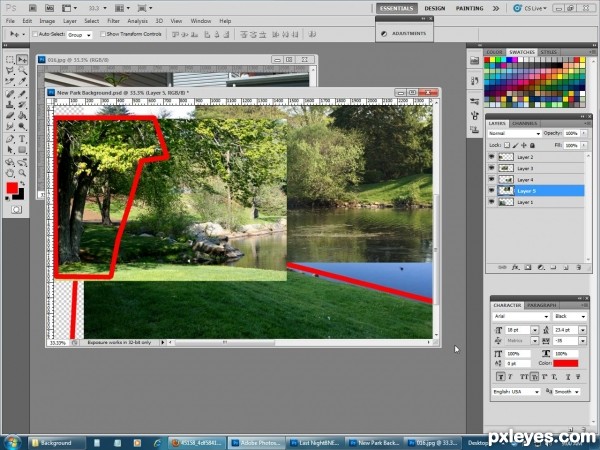Hide Layer 1 visibility eye

point(492,202)
